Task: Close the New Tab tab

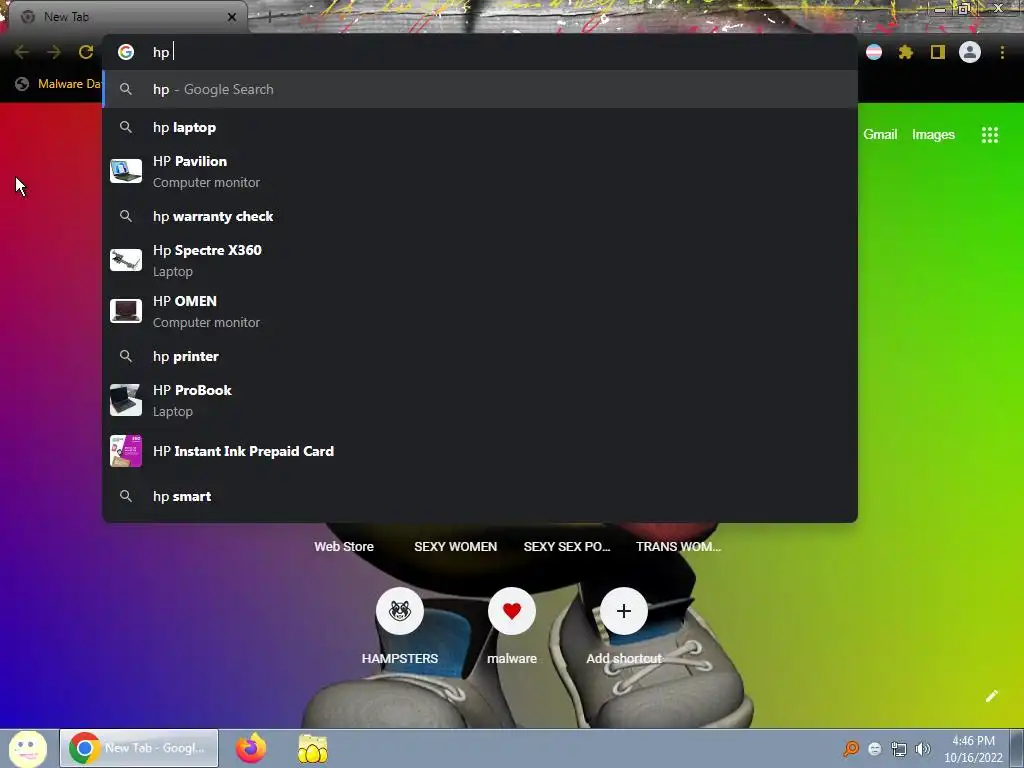Action: (x=232, y=17)
